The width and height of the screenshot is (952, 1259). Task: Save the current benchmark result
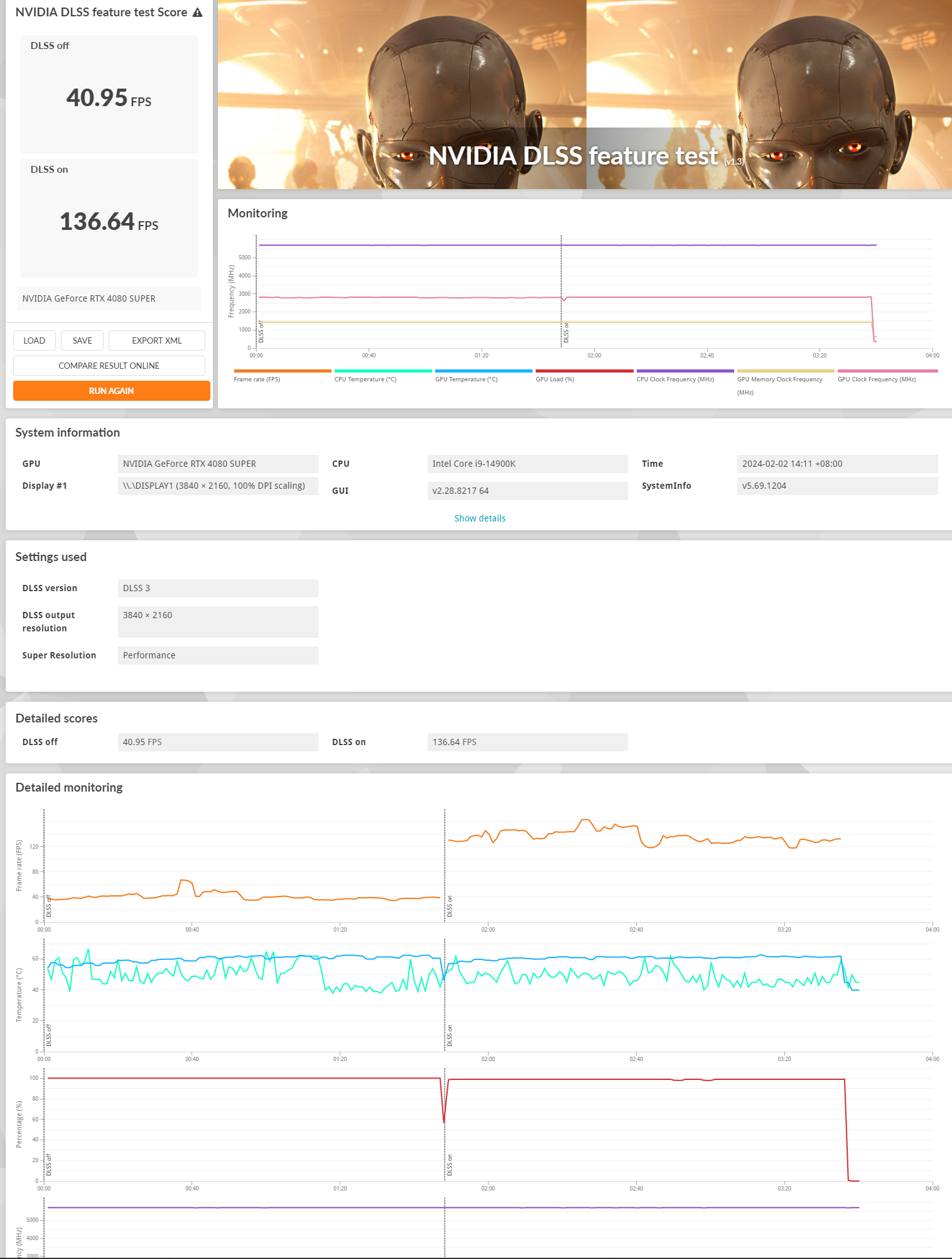click(x=82, y=341)
